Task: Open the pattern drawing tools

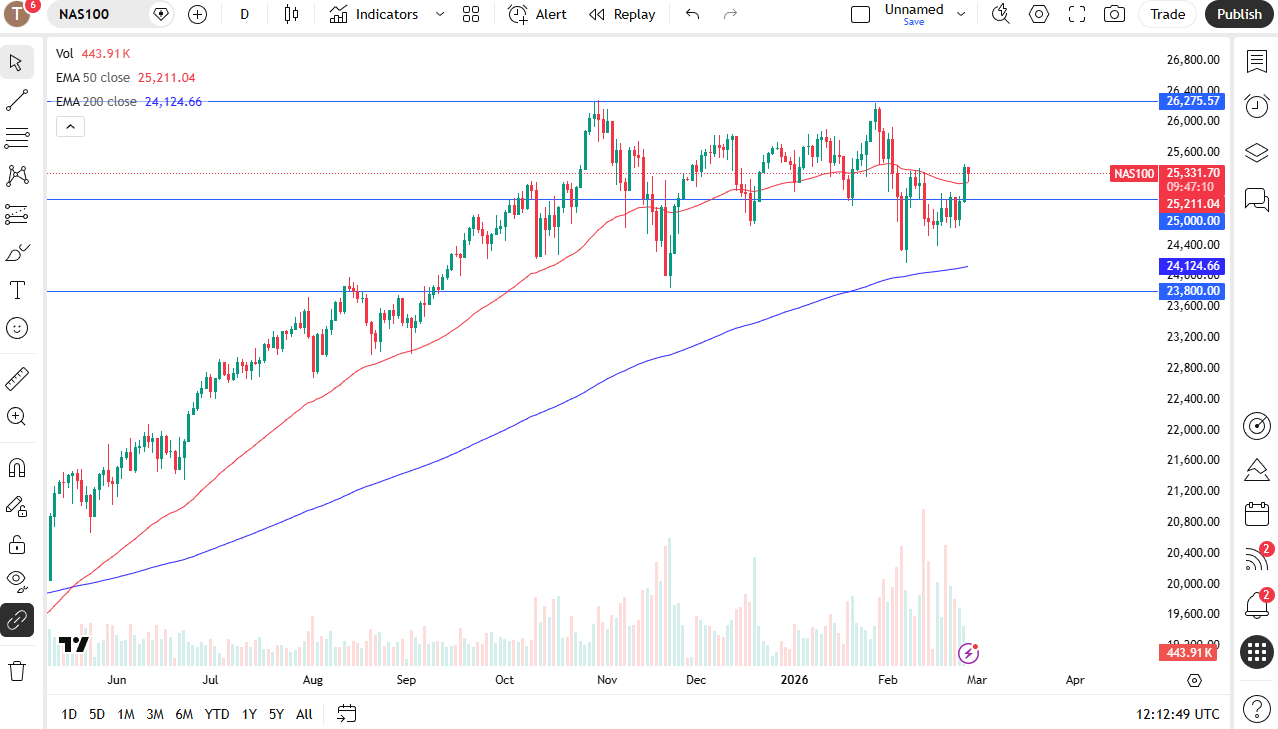Action: 16,176
